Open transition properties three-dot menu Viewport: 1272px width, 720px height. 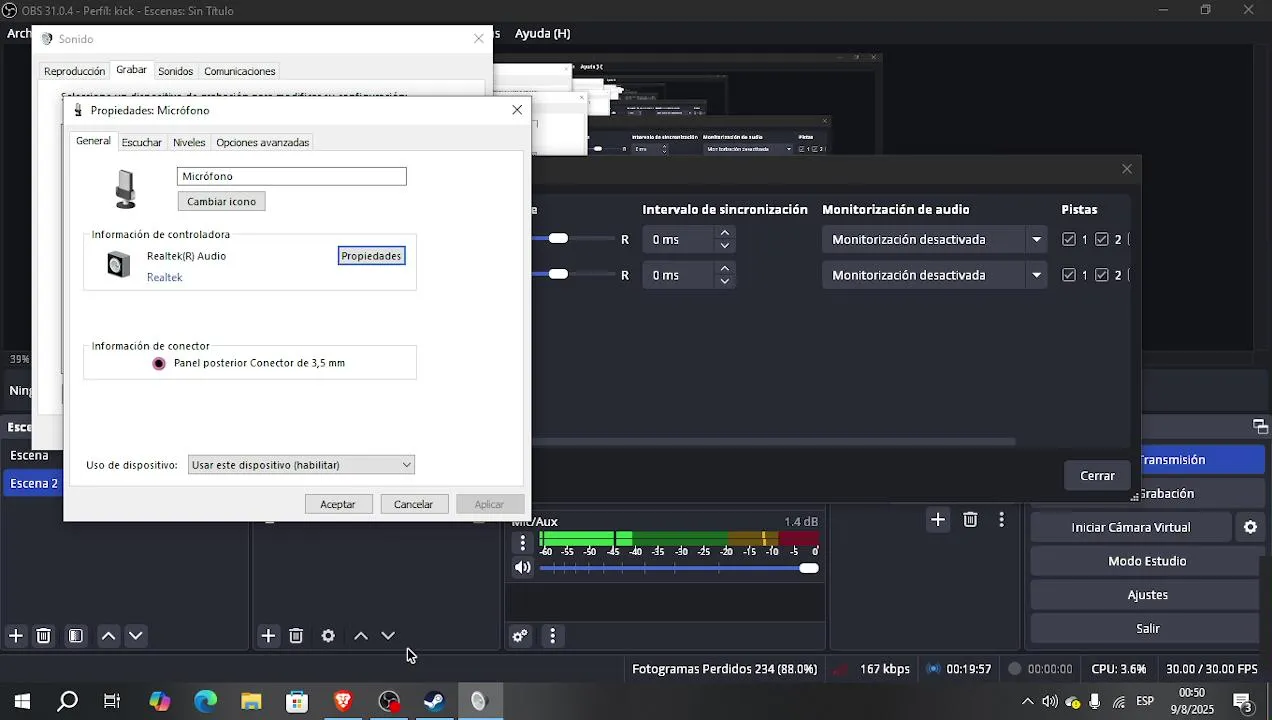1002,519
